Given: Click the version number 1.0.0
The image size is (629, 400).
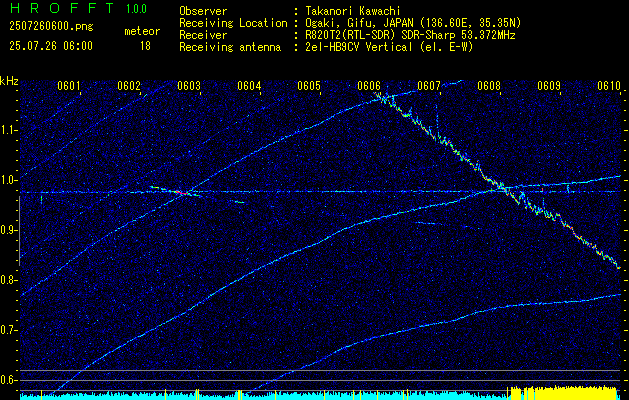Looking at the screenshot, I should click(x=136, y=9).
